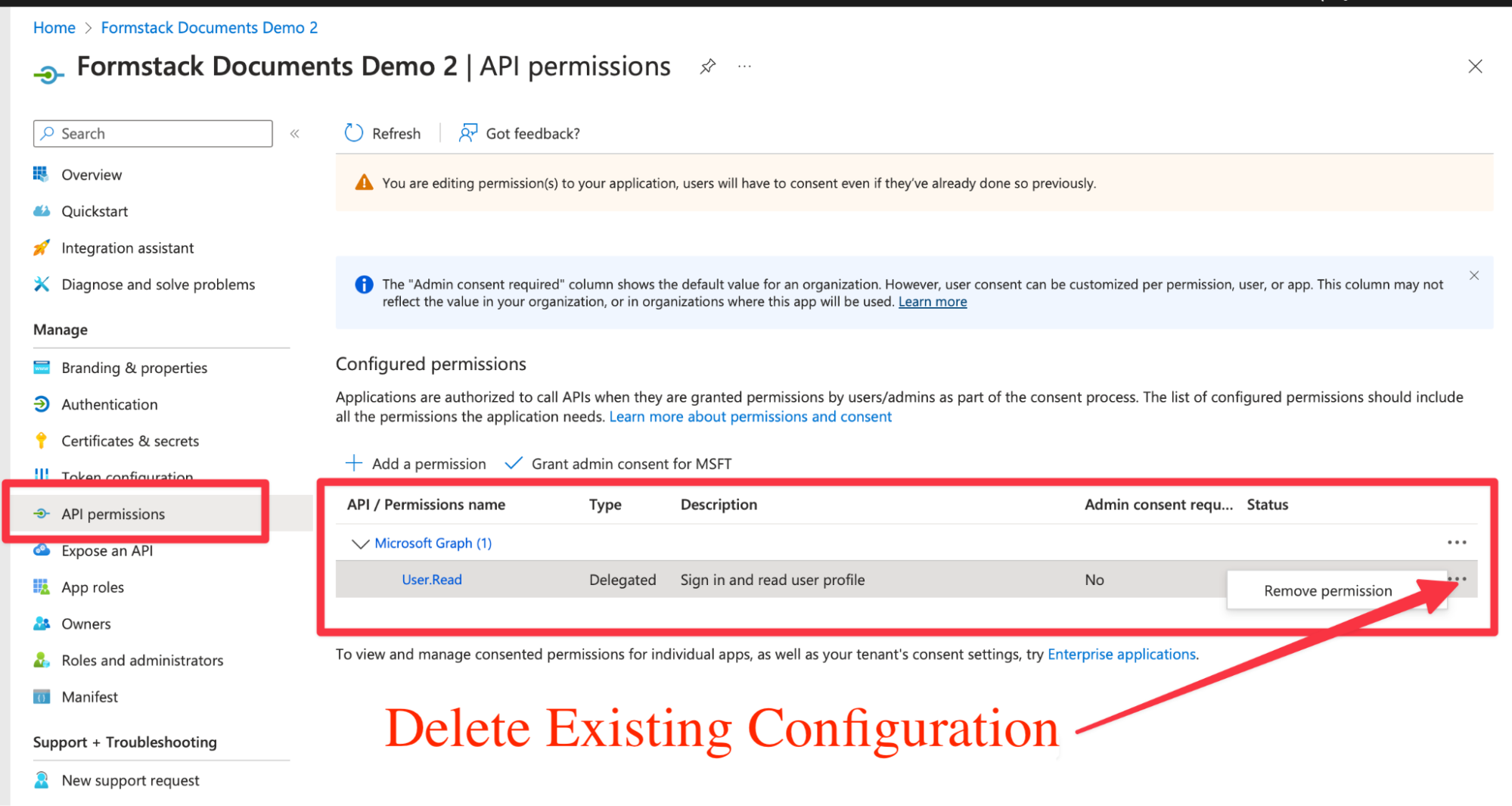The width and height of the screenshot is (1512, 806).
Task: Select Remove permission from context menu
Action: click(x=1327, y=591)
